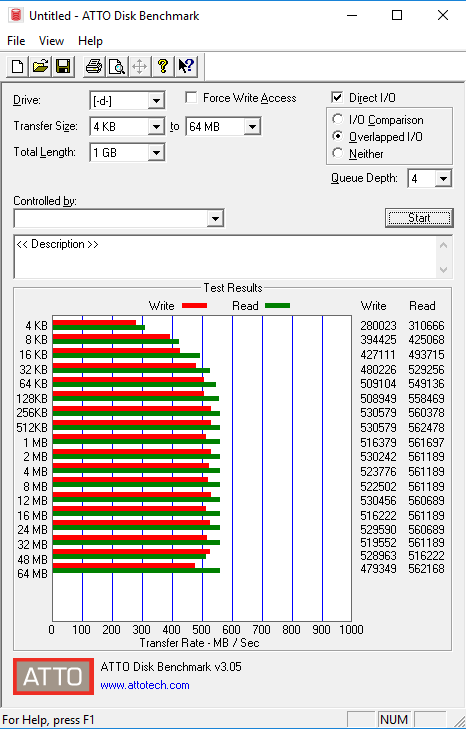Open Print Preview toolbar icon
The width and height of the screenshot is (466, 729).
coord(117,66)
